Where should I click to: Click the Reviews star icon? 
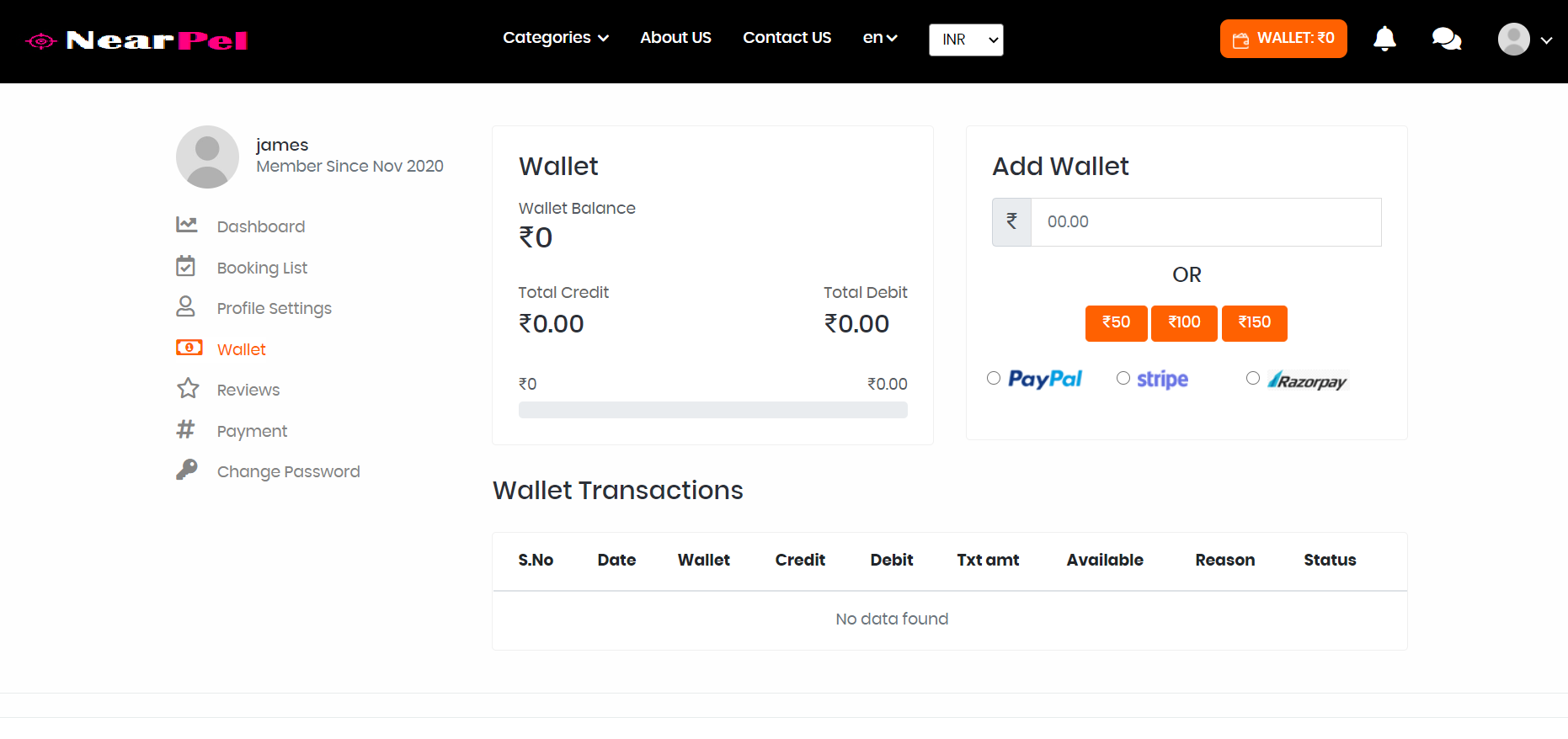coord(187,388)
